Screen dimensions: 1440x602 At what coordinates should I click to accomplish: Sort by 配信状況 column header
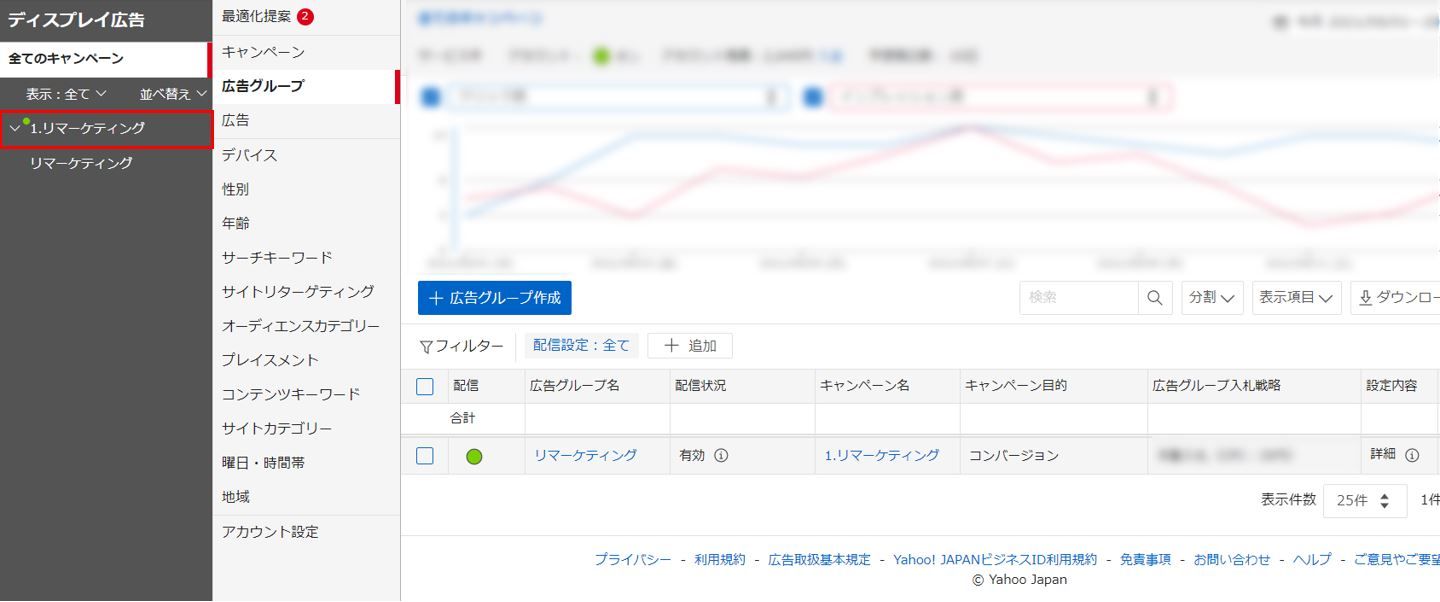click(x=701, y=386)
